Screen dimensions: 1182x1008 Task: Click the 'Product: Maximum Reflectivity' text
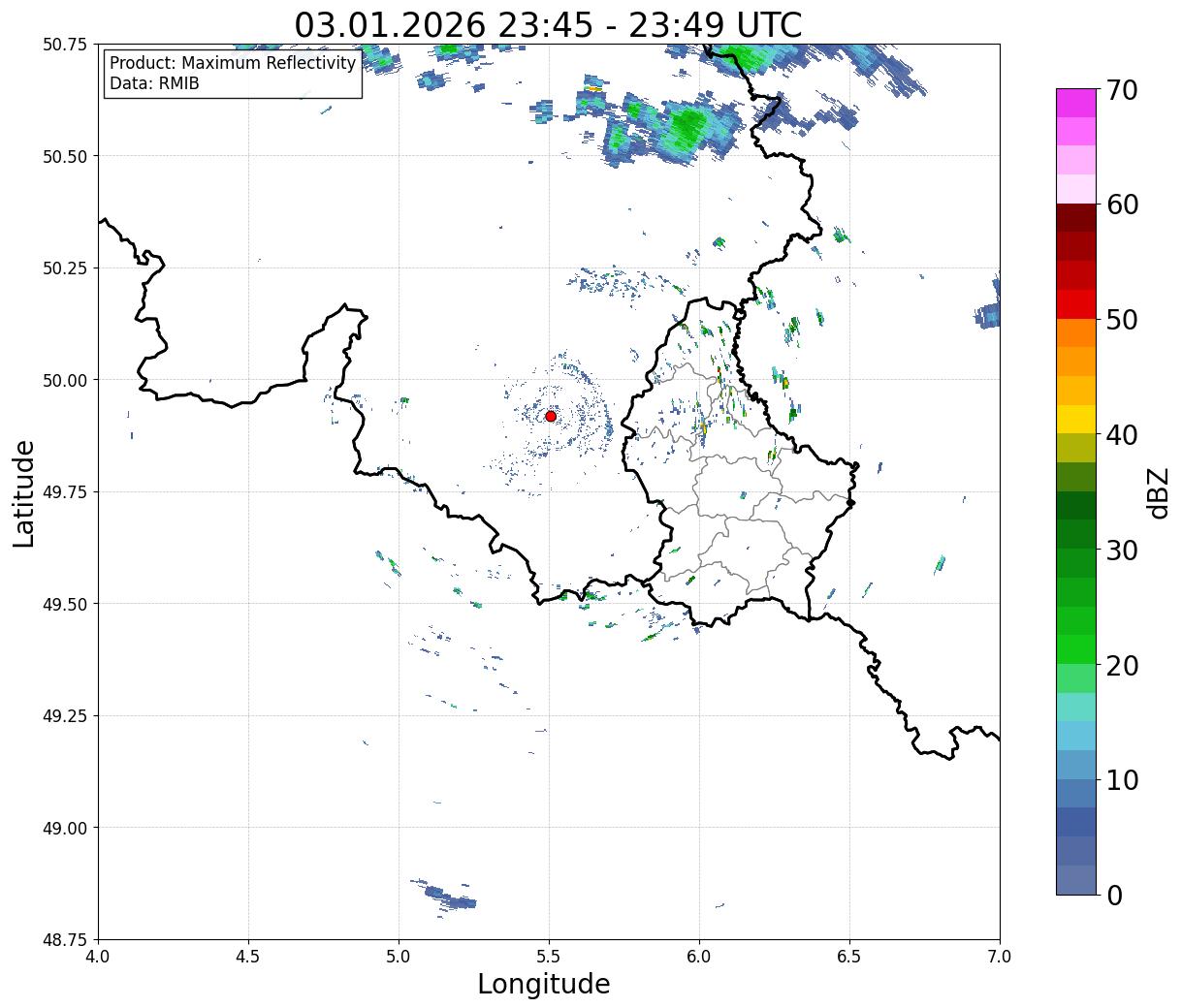(233, 63)
